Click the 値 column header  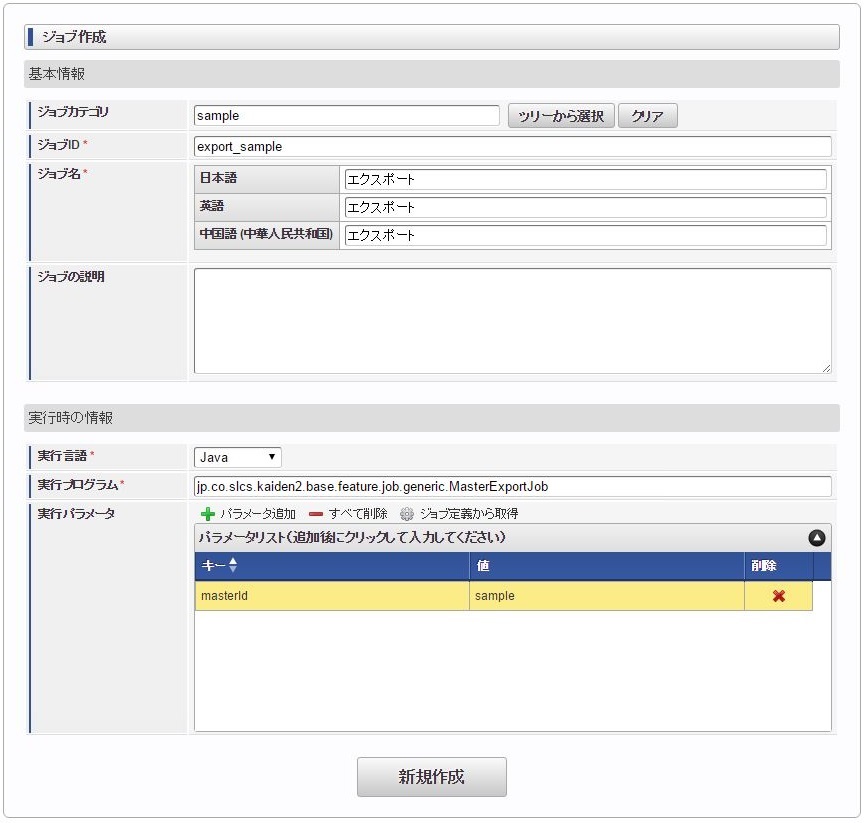click(x=606, y=566)
